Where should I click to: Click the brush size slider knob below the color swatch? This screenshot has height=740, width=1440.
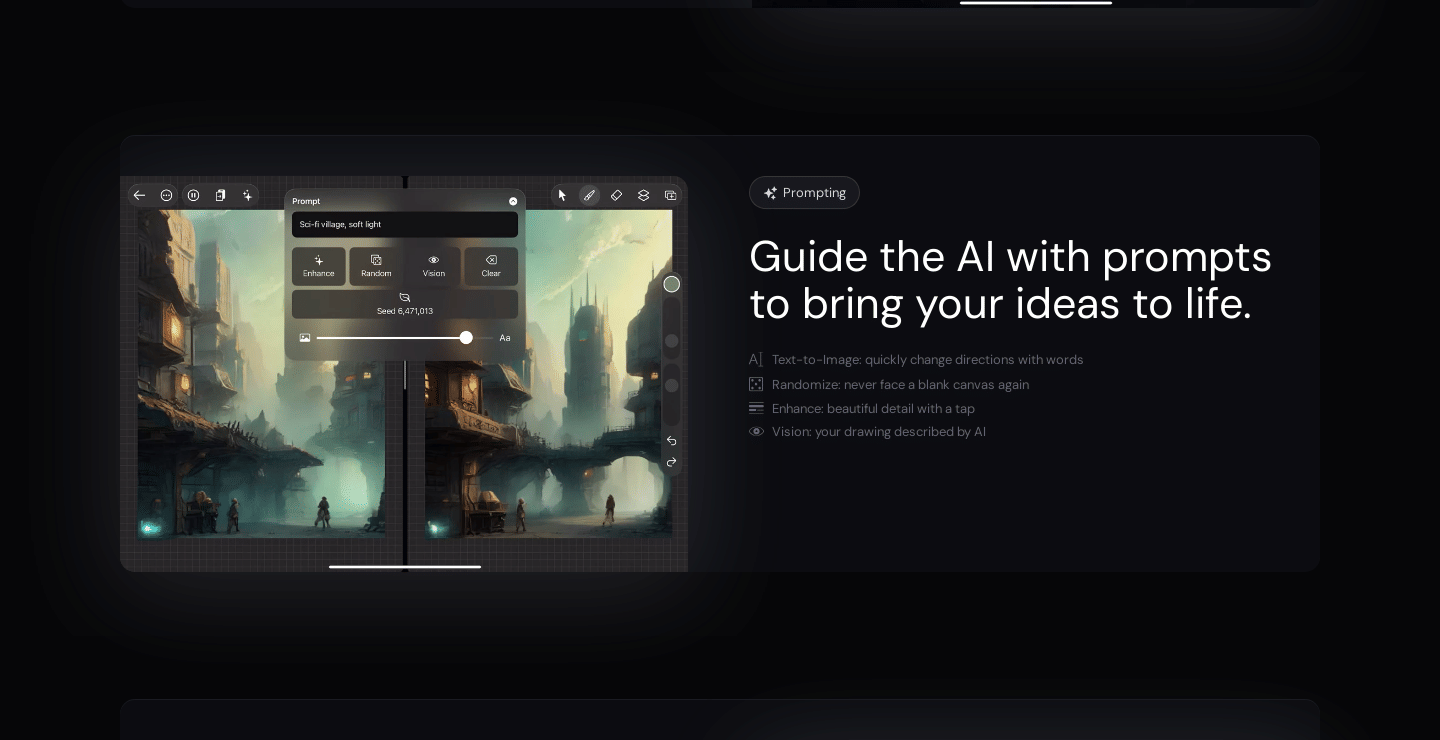pyautogui.click(x=672, y=341)
